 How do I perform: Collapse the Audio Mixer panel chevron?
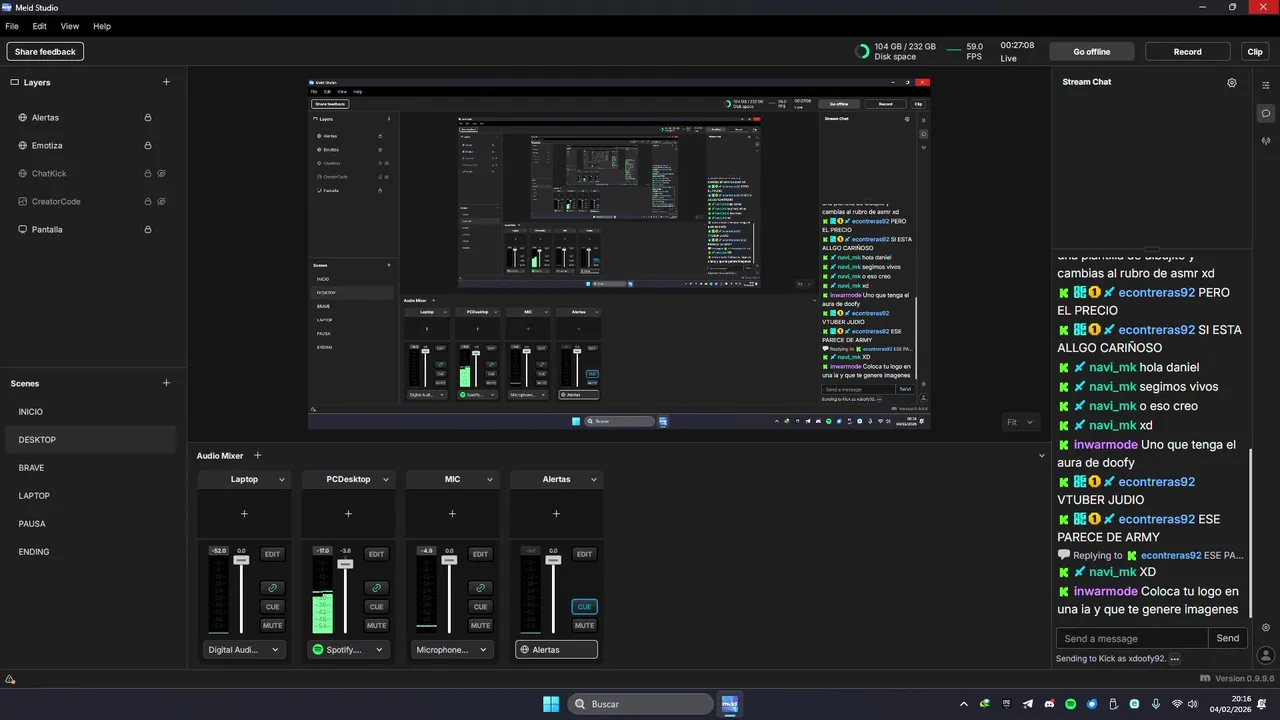click(x=1041, y=456)
